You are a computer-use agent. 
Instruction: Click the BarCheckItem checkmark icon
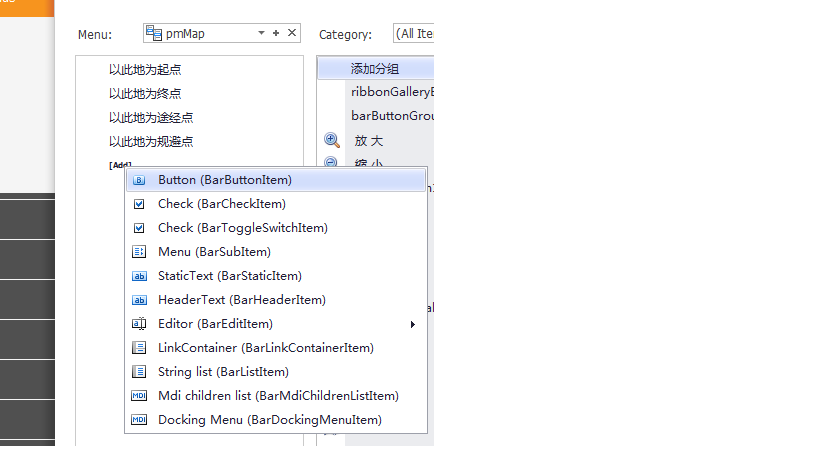coord(139,204)
